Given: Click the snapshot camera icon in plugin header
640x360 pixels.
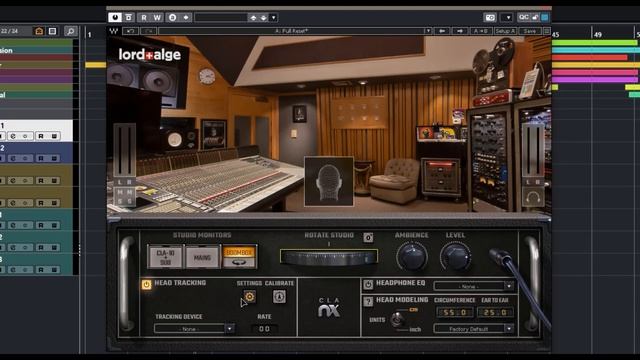Looking at the screenshot, I should (x=490, y=18).
